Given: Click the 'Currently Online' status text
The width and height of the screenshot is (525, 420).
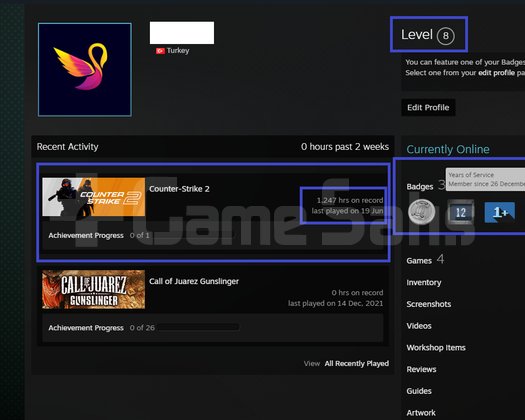Looking at the screenshot, I should 448,149.
